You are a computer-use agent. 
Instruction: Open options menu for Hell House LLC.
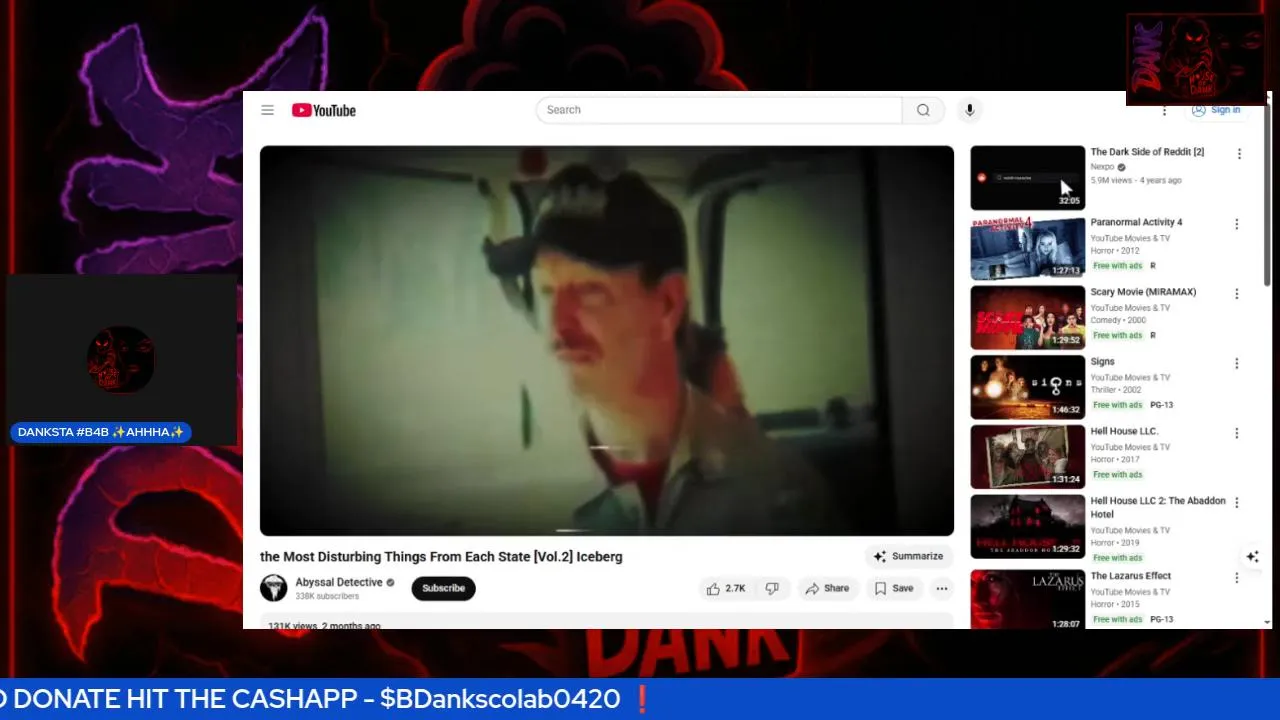1237,433
